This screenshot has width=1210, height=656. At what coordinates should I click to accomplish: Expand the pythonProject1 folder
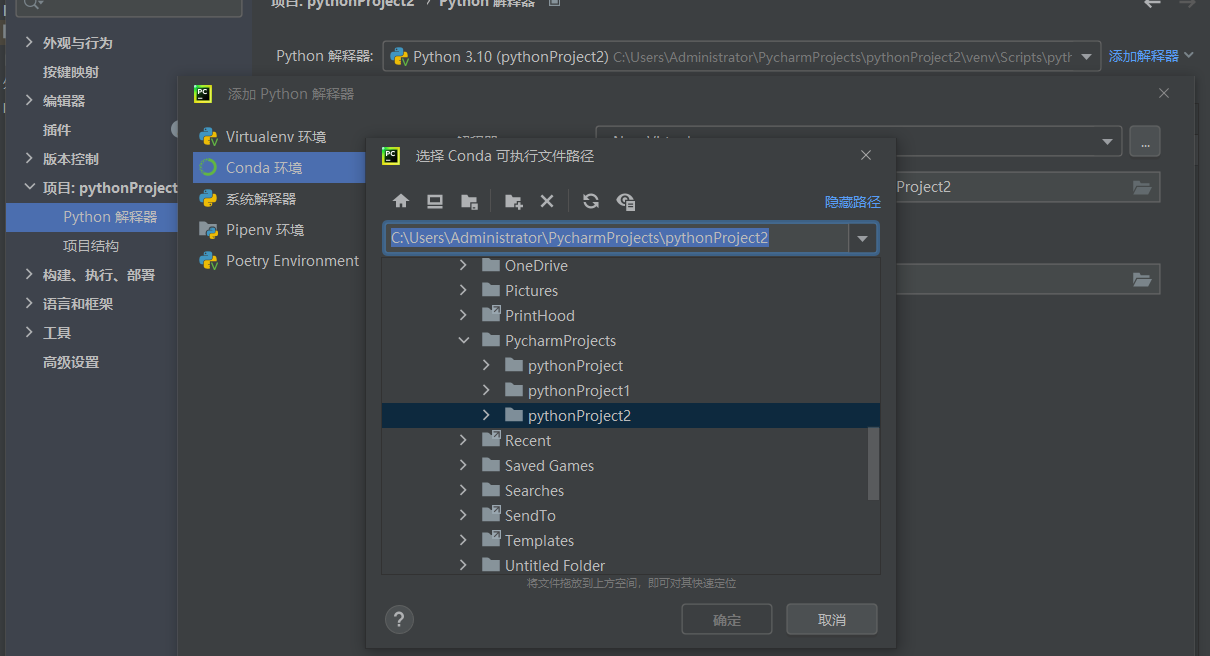[x=486, y=391]
